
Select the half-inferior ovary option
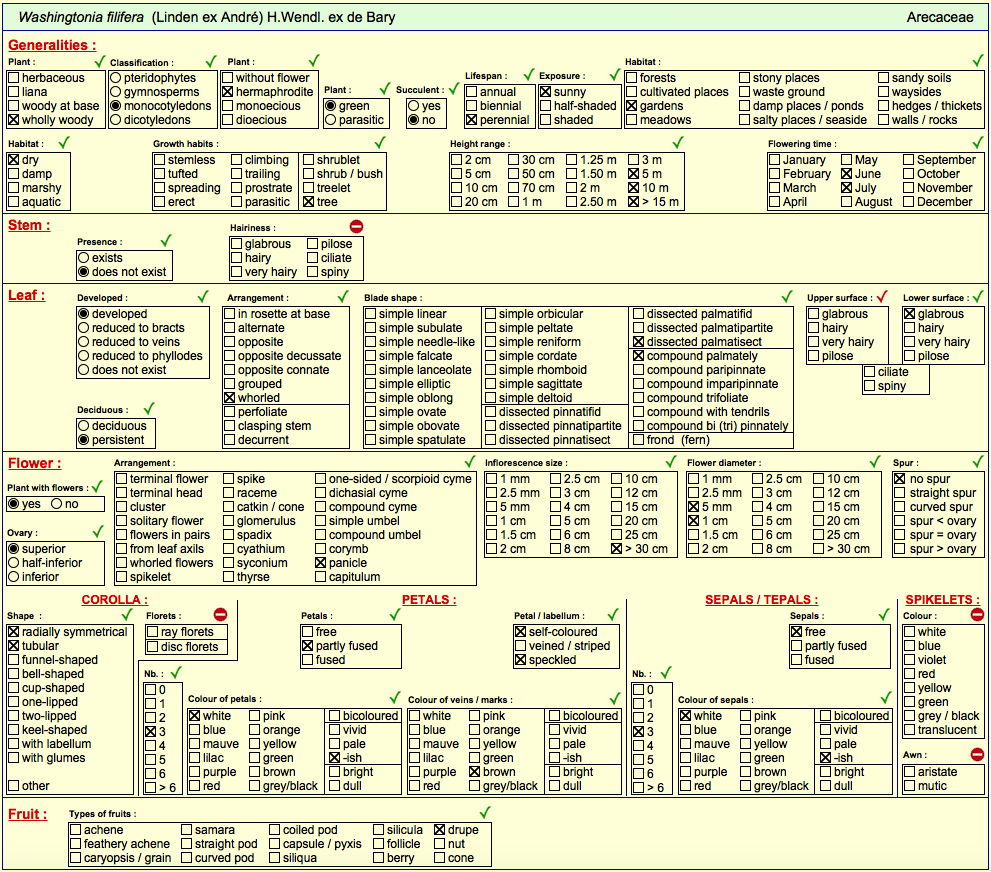click(x=13, y=562)
